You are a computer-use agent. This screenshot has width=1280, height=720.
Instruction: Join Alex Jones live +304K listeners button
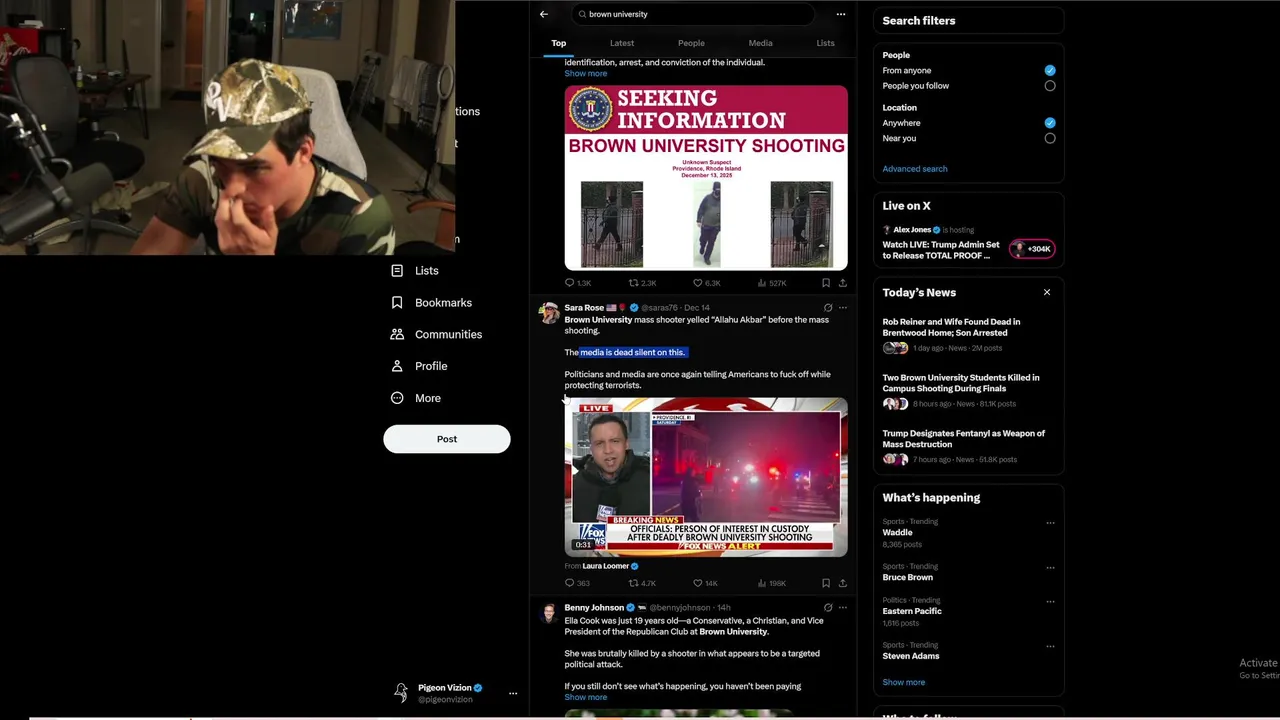coord(1032,249)
